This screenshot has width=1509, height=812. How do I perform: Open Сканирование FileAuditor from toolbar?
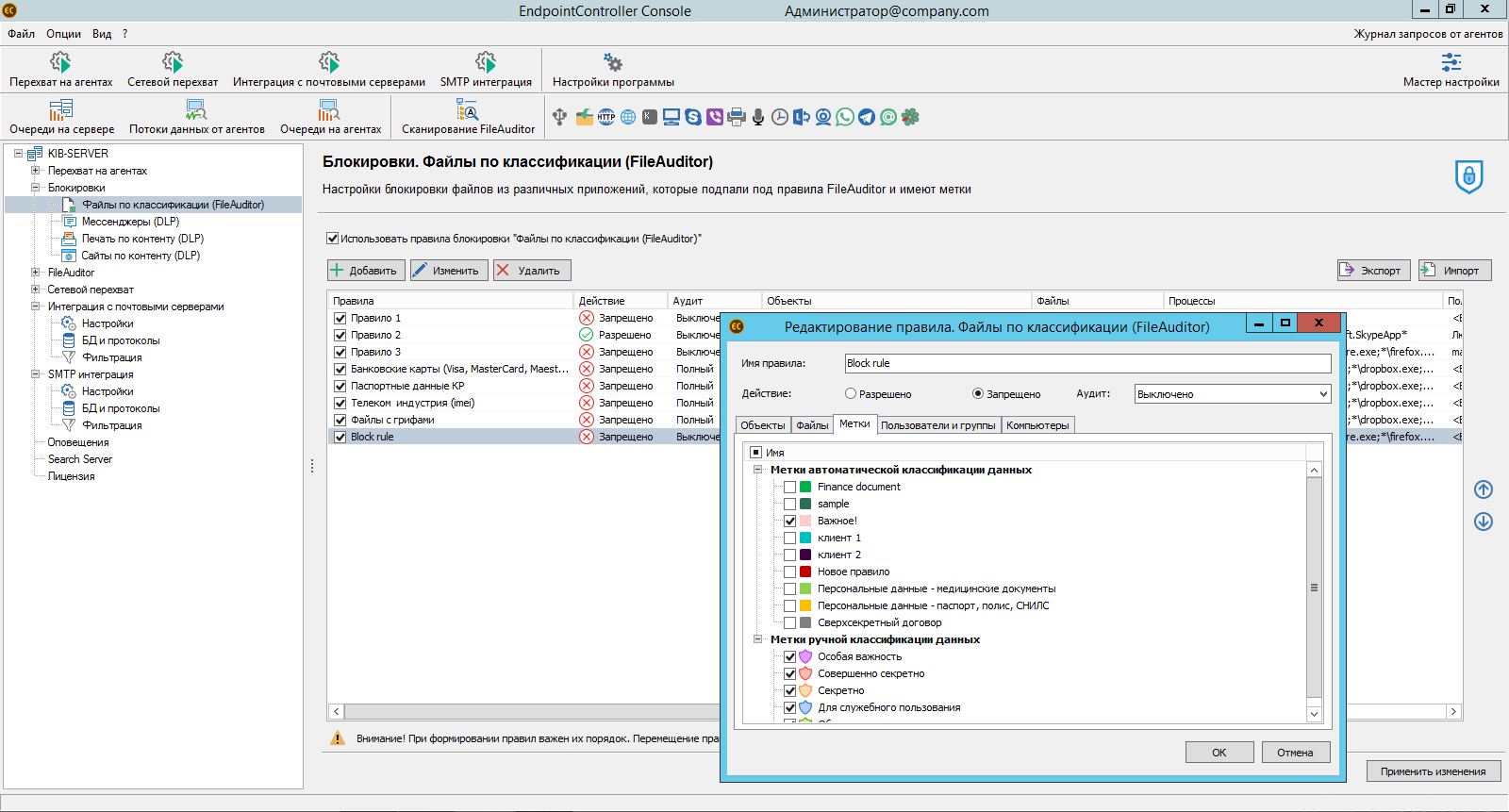(x=468, y=117)
